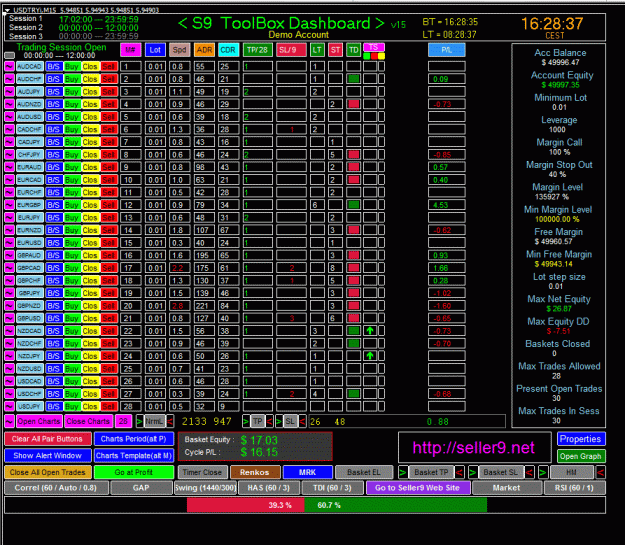Click the TP/28 column header

point(257,50)
